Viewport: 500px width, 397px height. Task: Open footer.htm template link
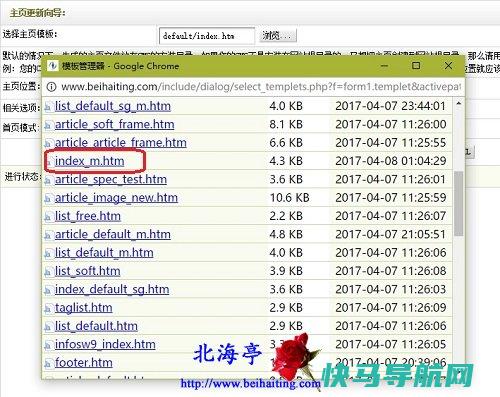coord(84,363)
